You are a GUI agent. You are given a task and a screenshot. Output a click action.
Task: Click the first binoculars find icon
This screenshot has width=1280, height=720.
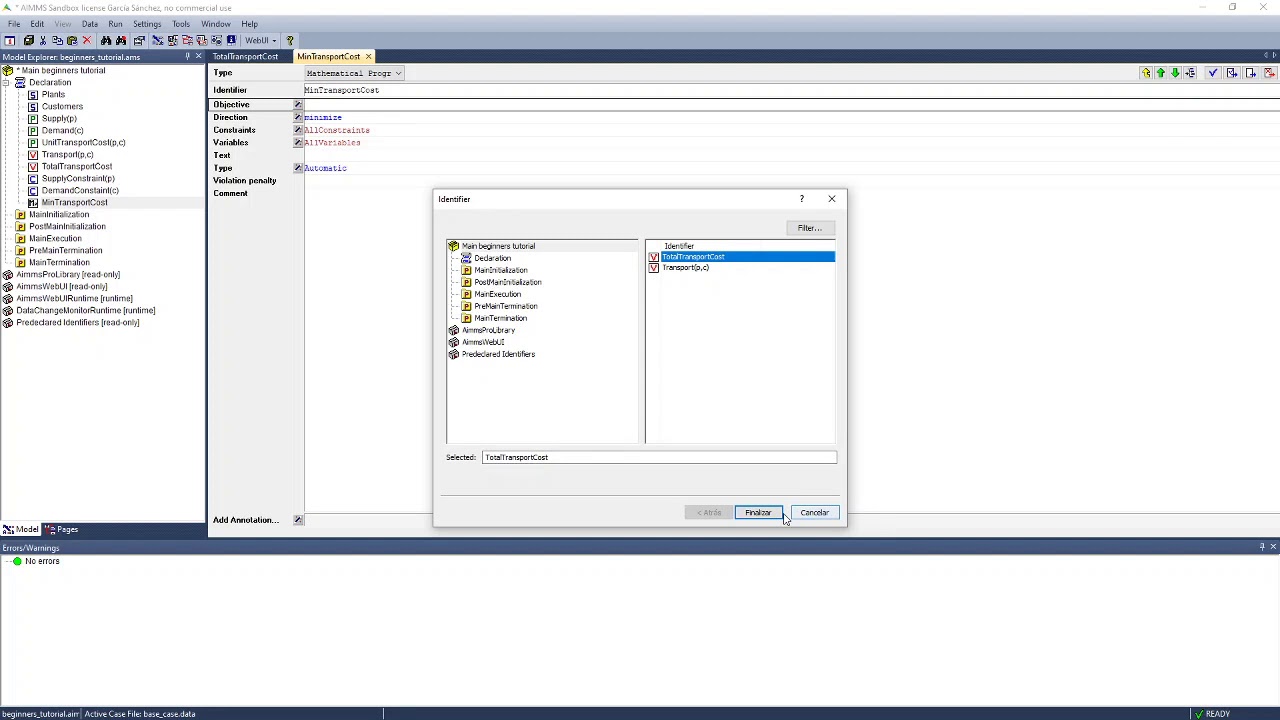click(x=106, y=41)
